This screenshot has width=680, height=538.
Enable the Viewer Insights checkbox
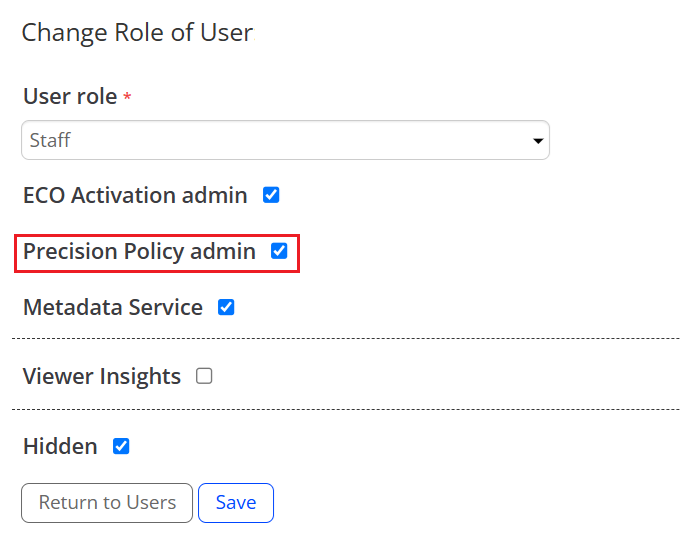[204, 376]
